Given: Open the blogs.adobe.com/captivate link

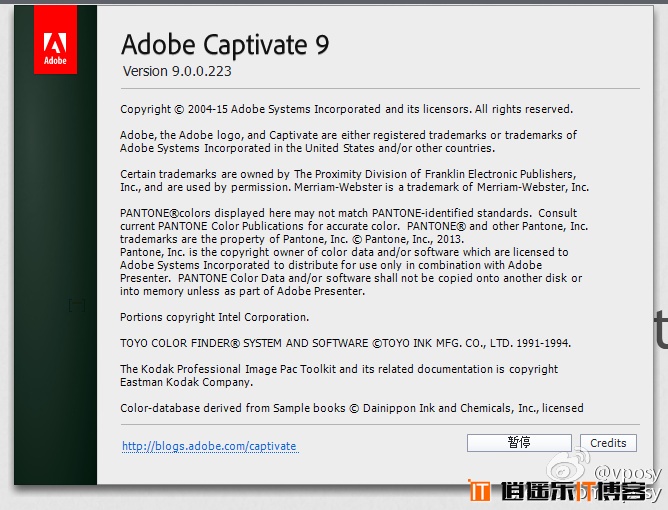Looking at the screenshot, I should point(210,446).
